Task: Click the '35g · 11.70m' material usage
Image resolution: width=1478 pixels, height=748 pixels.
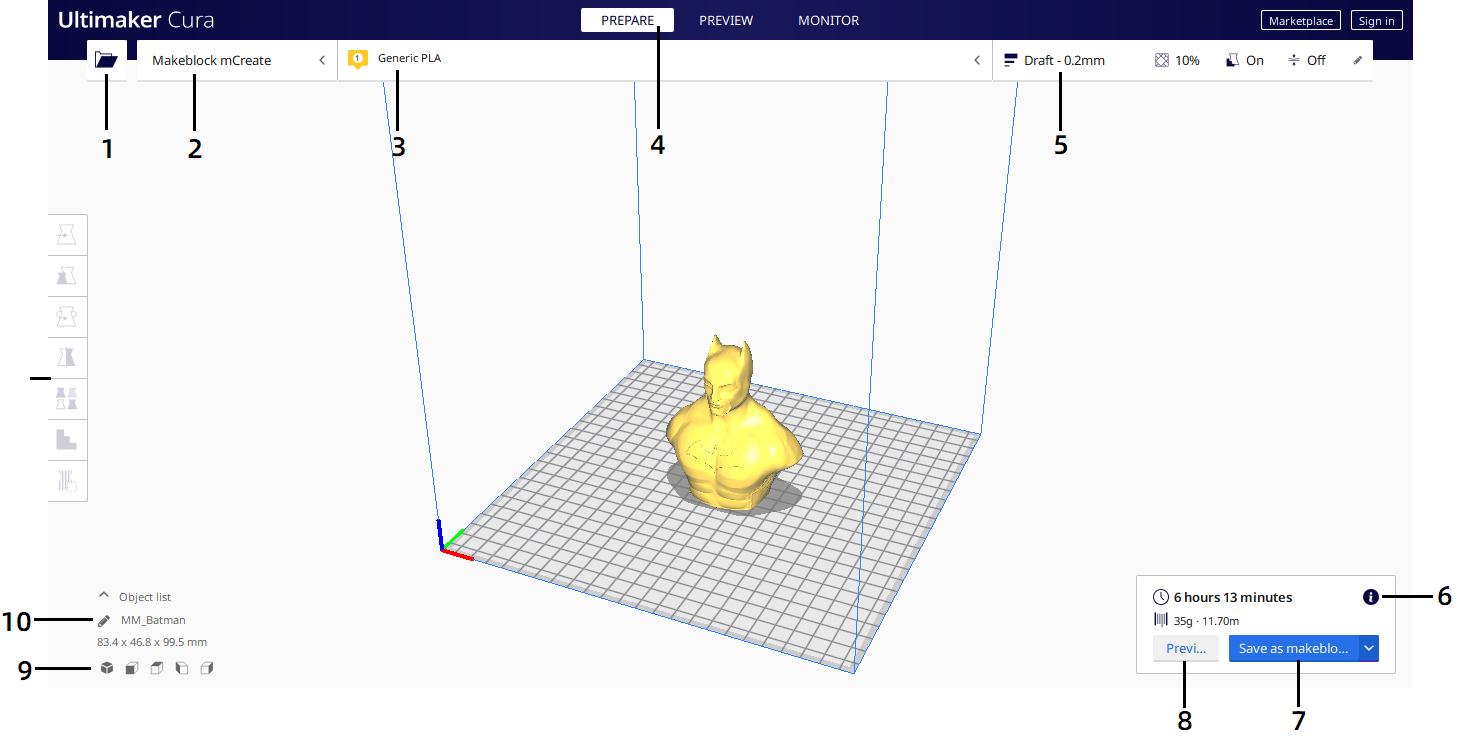Action: tap(1206, 621)
